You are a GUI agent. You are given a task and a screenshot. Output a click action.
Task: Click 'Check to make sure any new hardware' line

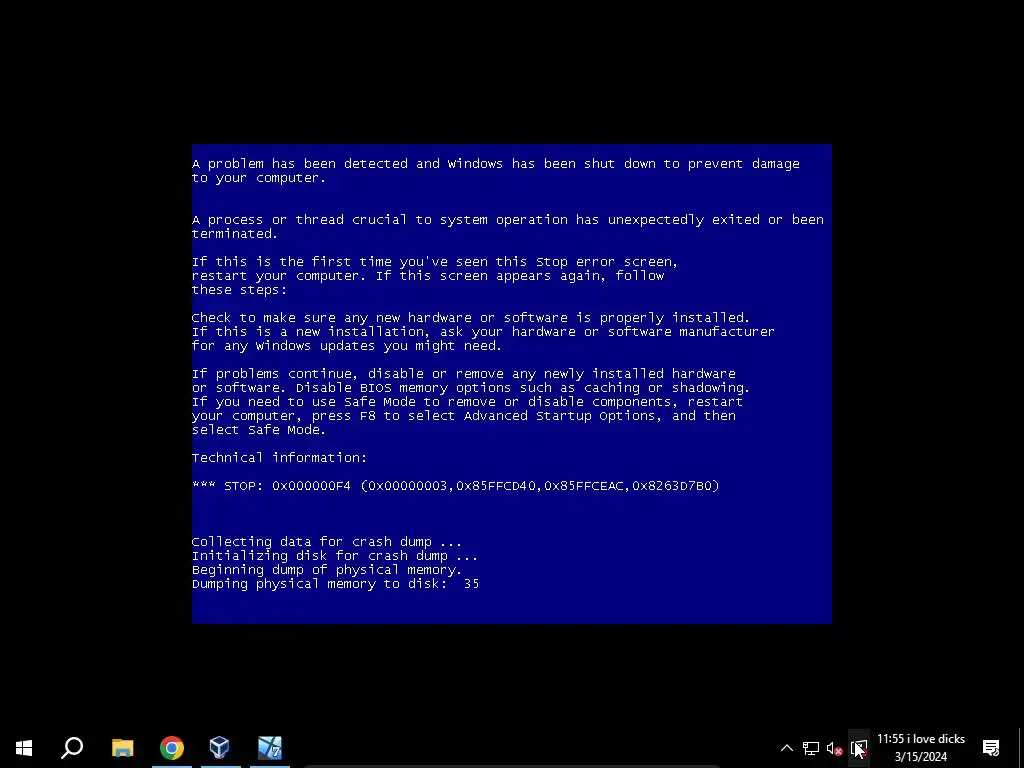pyautogui.click(x=471, y=318)
